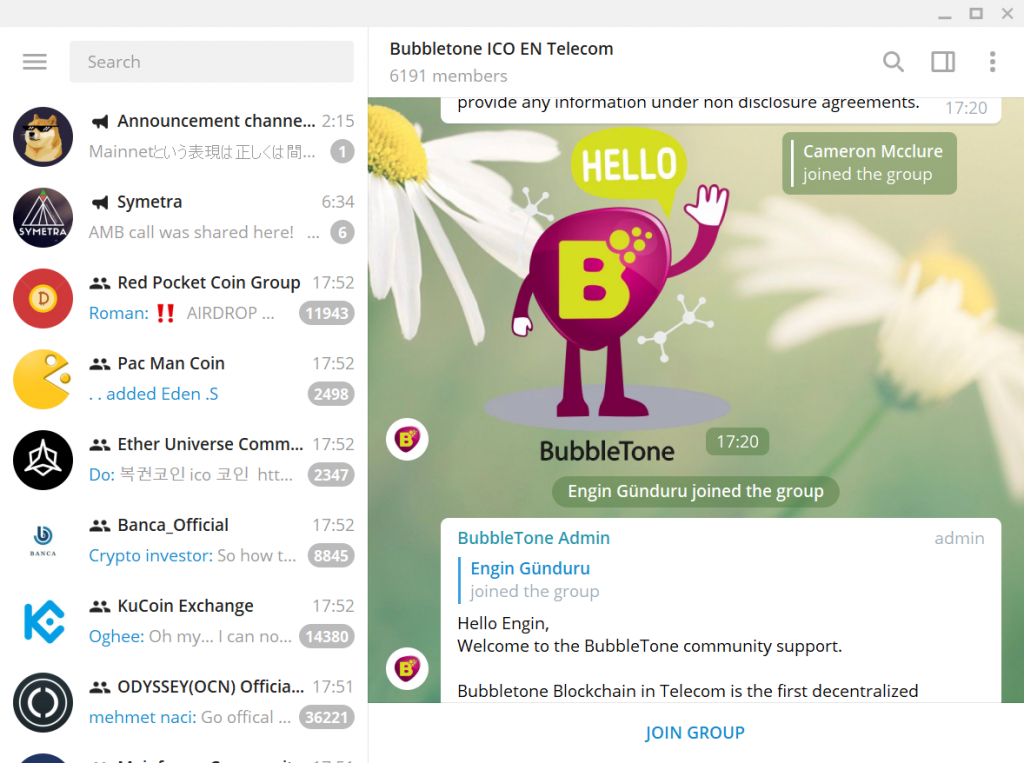Click group icon beside Red Pocket Coin
Image resolution: width=1024 pixels, height=763 pixels.
click(x=100, y=283)
